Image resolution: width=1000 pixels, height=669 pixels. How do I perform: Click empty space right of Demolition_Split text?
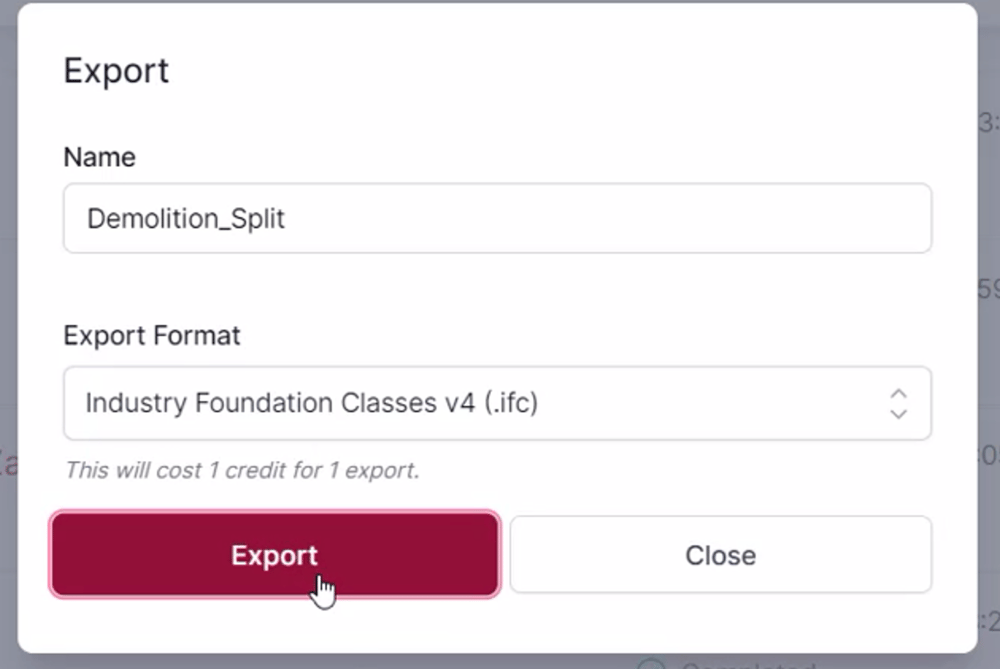[x=600, y=218]
